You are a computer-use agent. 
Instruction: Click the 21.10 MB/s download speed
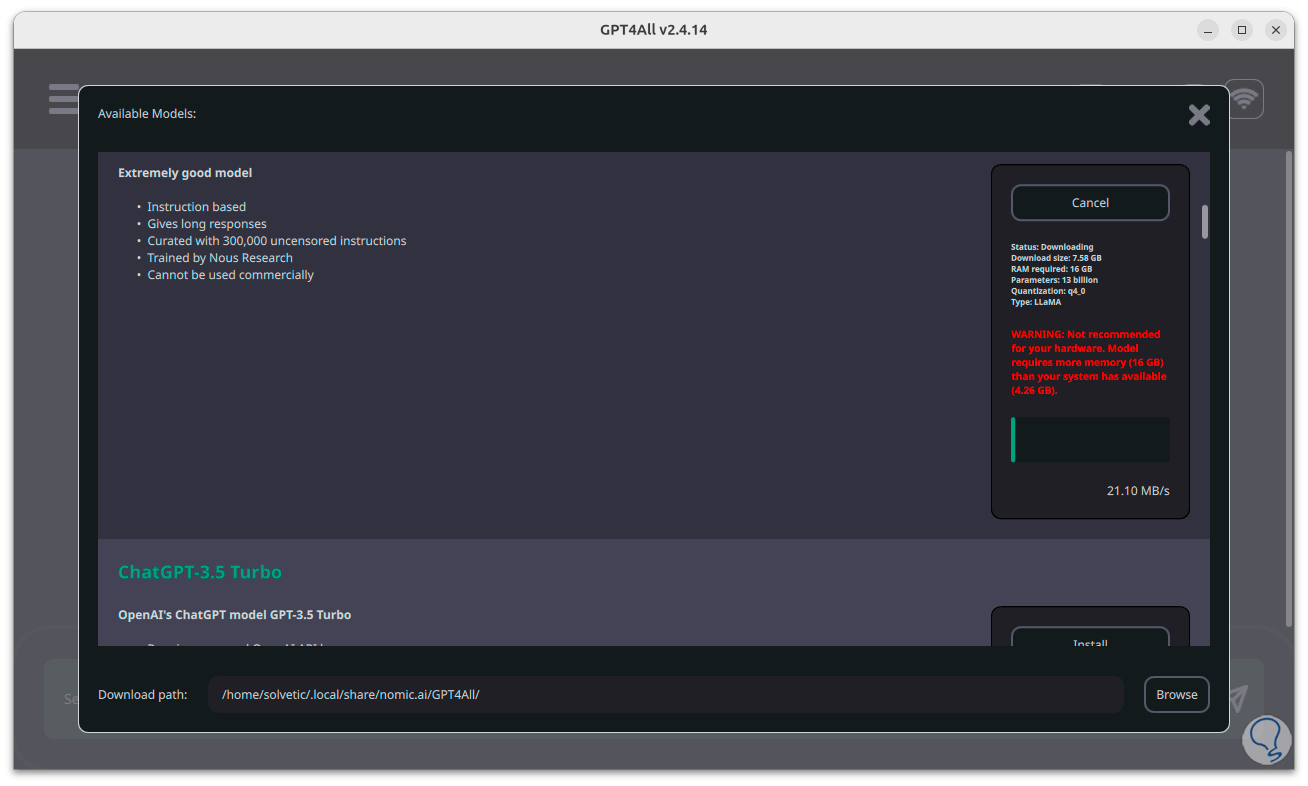[1138, 491]
